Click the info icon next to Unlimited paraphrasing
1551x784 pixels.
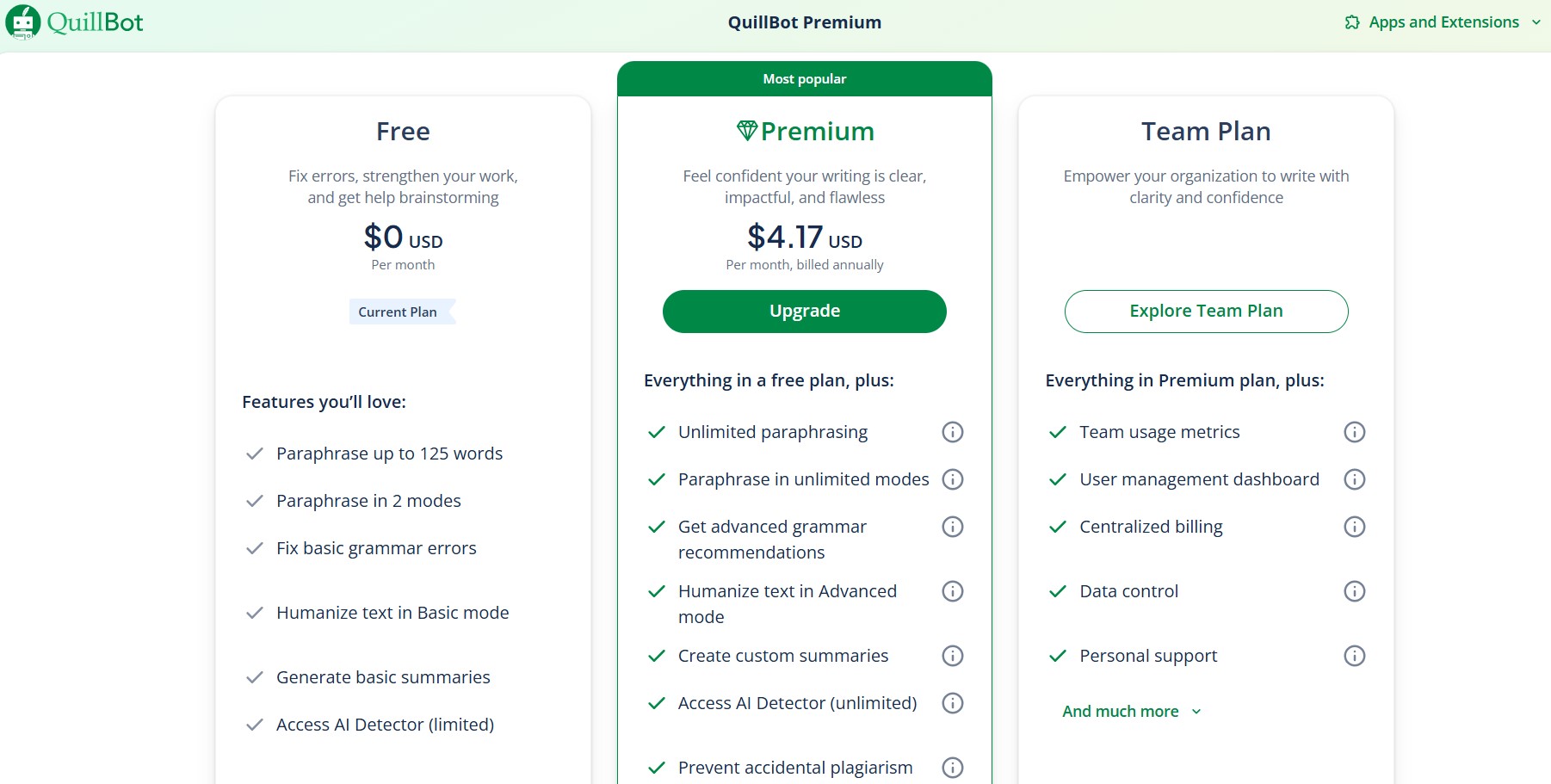[953, 432]
